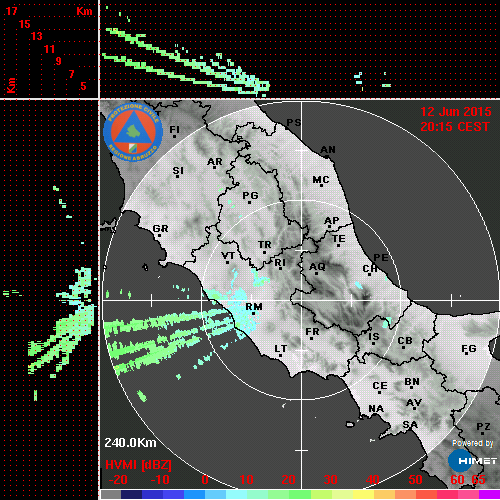Image resolution: width=500 pixels, height=500 pixels.
Task: Select the GR city label
Action: coord(160,229)
